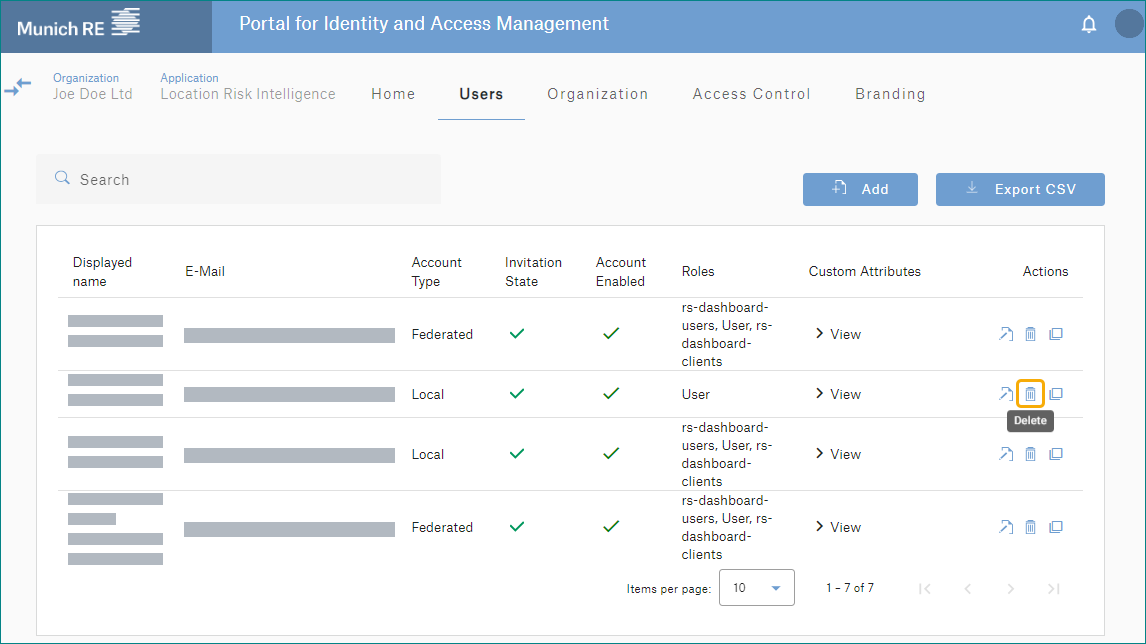The image size is (1146, 644).
Task: Click the Invitation State column header
Action: click(534, 272)
